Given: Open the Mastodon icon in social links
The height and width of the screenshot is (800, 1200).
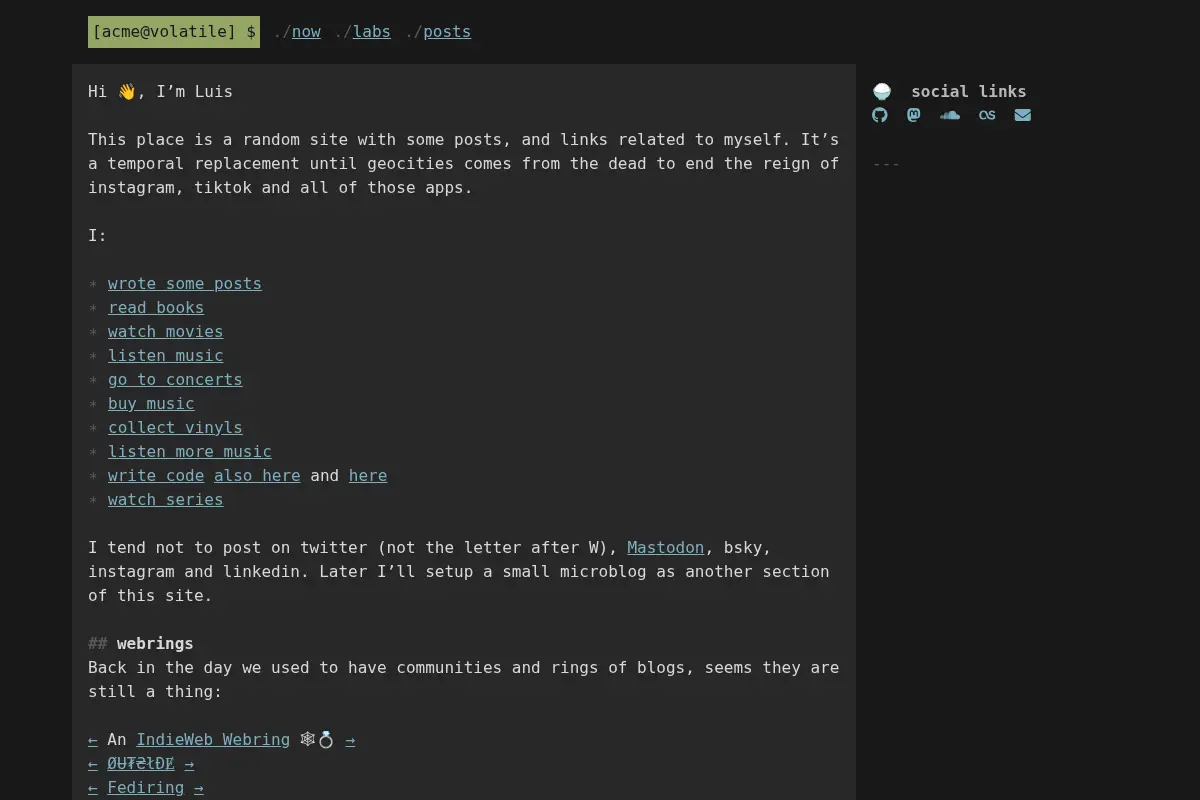Looking at the screenshot, I should (914, 115).
